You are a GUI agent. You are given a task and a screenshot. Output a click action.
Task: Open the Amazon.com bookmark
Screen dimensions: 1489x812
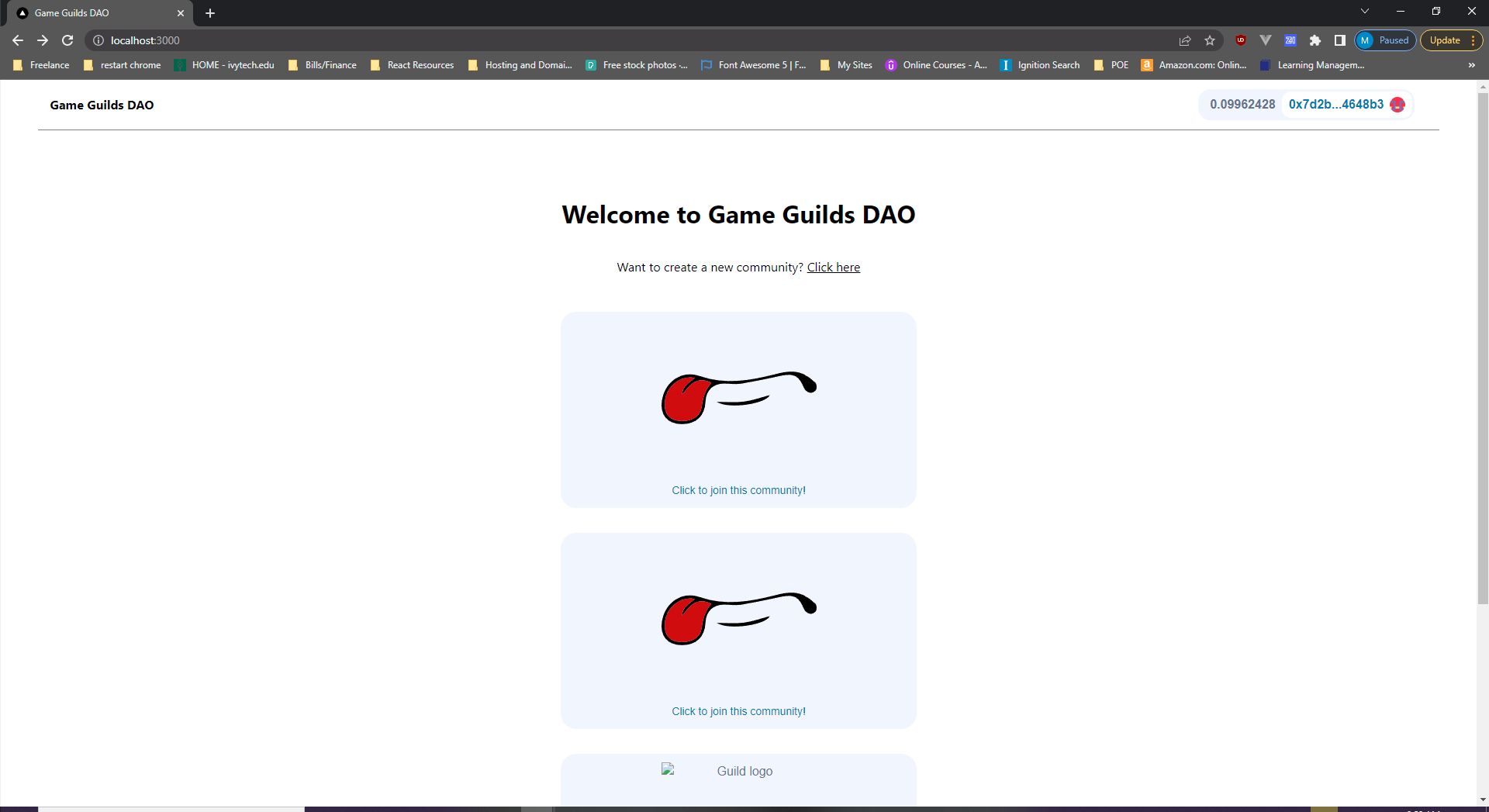point(1194,65)
